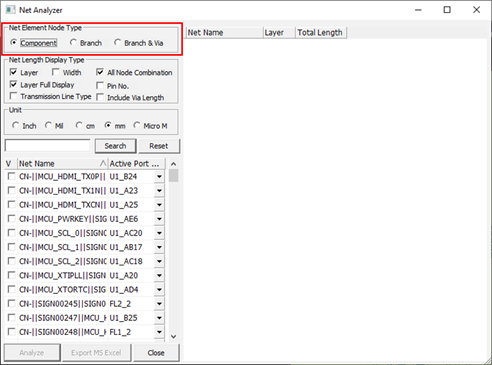492x365 pixels.
Task: Close the Net Analyzer via Close button
Action: point(156,353)
